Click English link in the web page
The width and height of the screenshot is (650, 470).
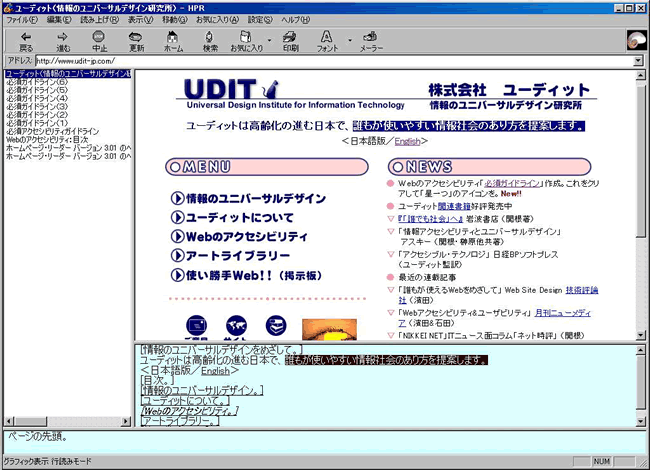point(407,141)
